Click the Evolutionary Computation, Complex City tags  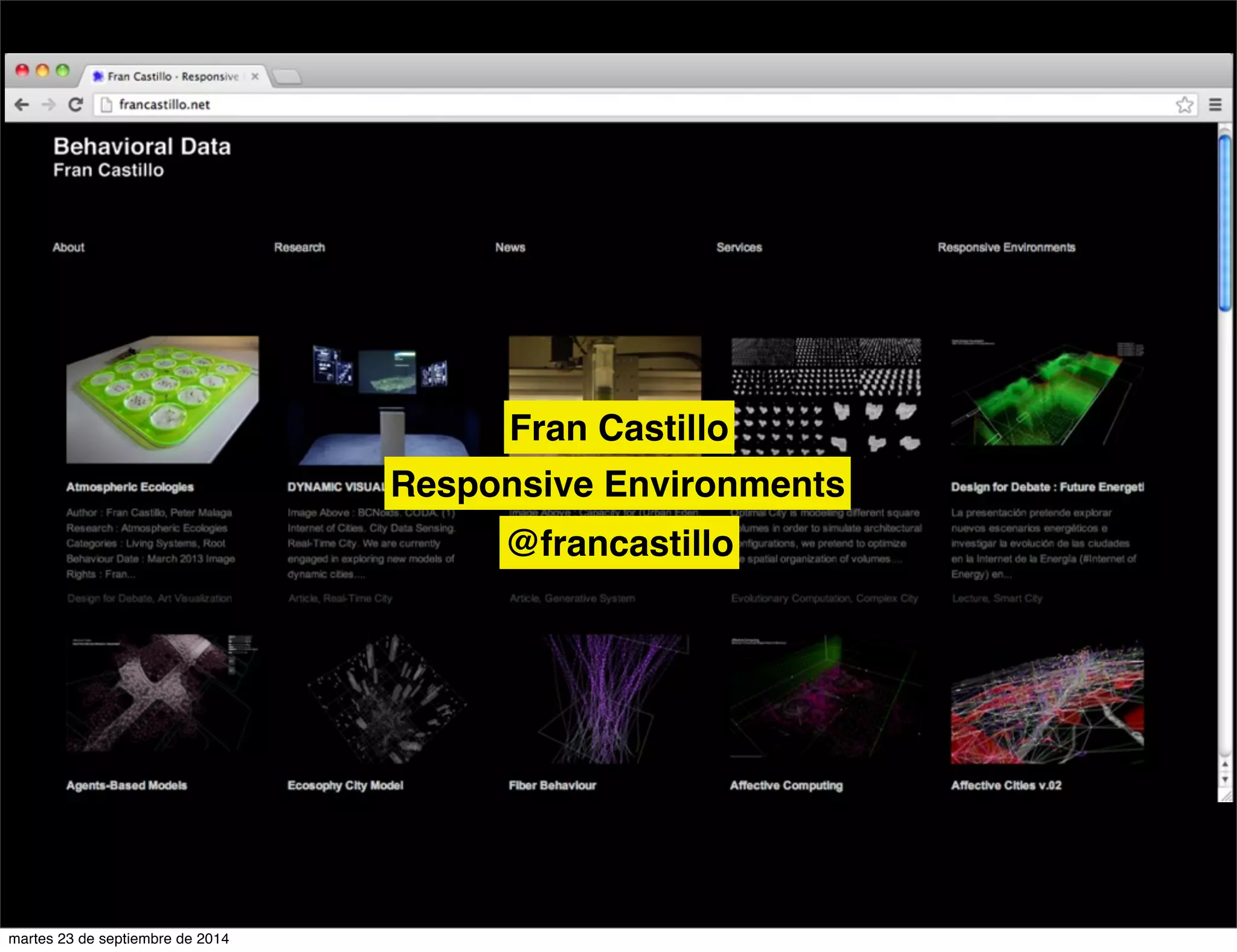pyautogui.click(x=824, y=598)
